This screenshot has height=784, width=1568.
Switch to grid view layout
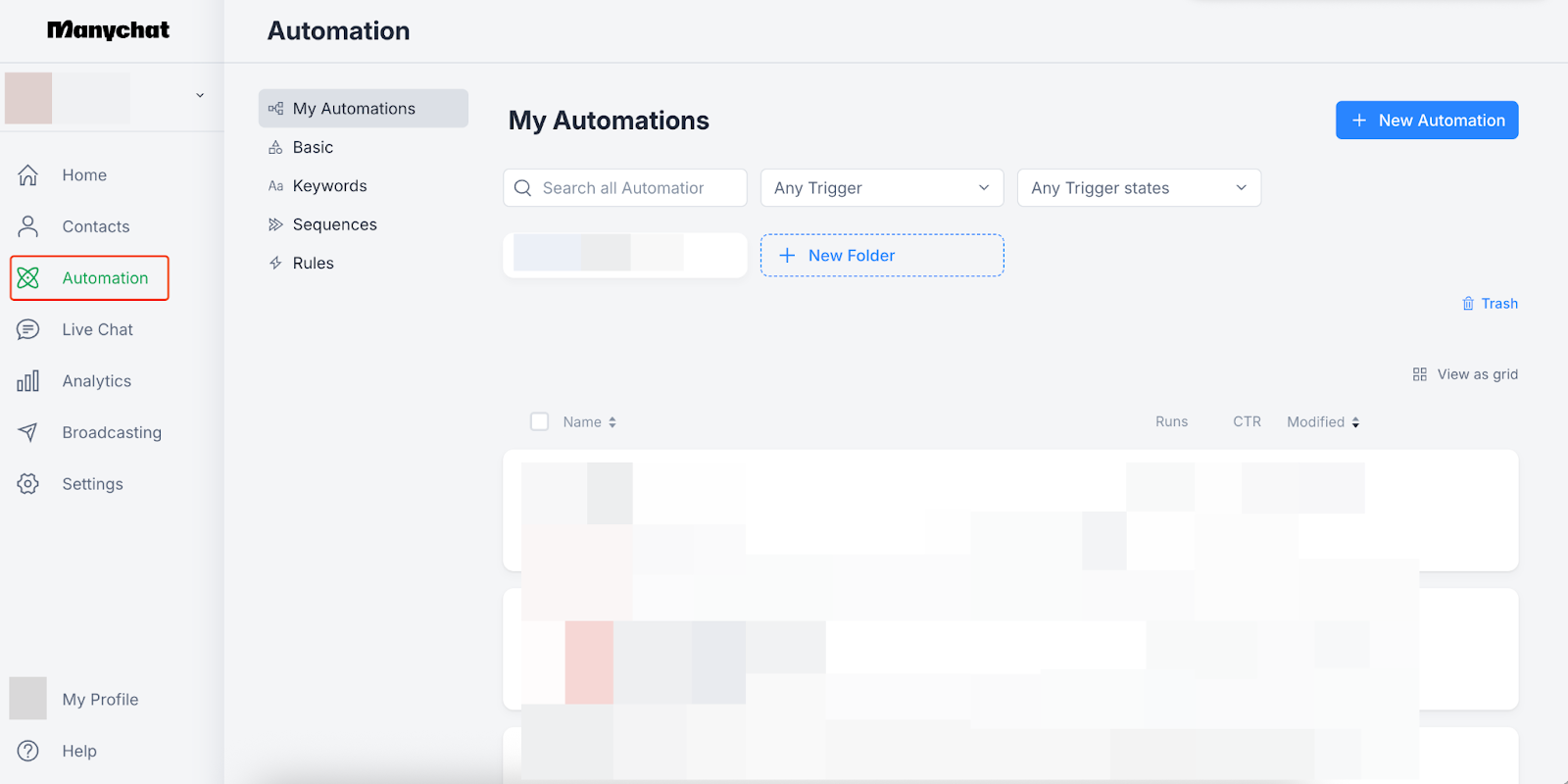(1465, 374)
